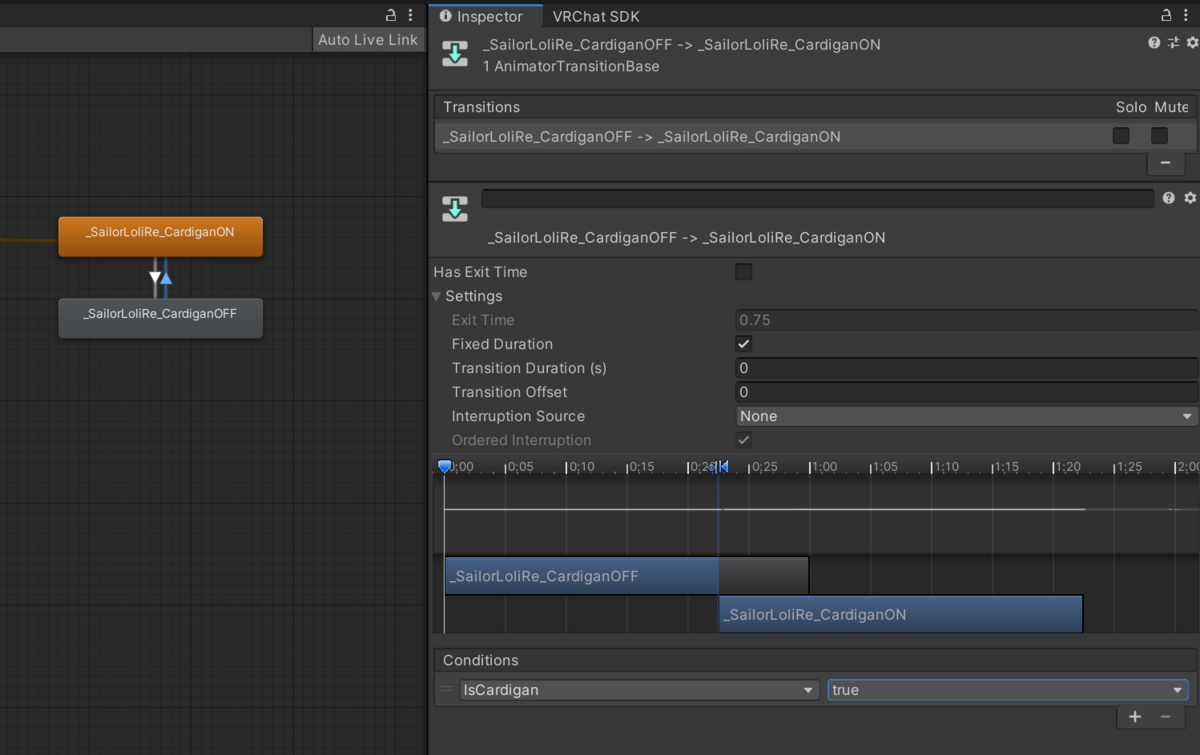The height and width of the screenshot is (755, 1200).
Task: Remove transition with minus button under Transitions
Action: [x=1165, y=162]
